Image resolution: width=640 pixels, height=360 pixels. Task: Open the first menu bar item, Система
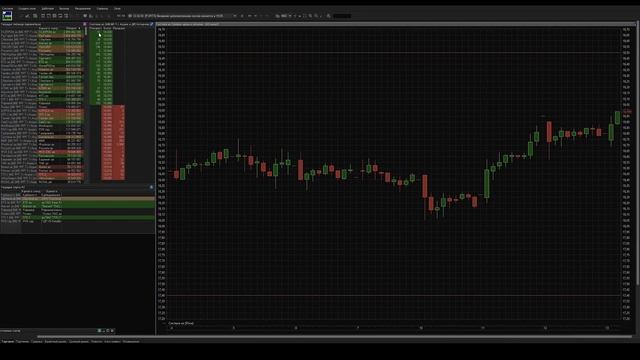click(7, 9)
